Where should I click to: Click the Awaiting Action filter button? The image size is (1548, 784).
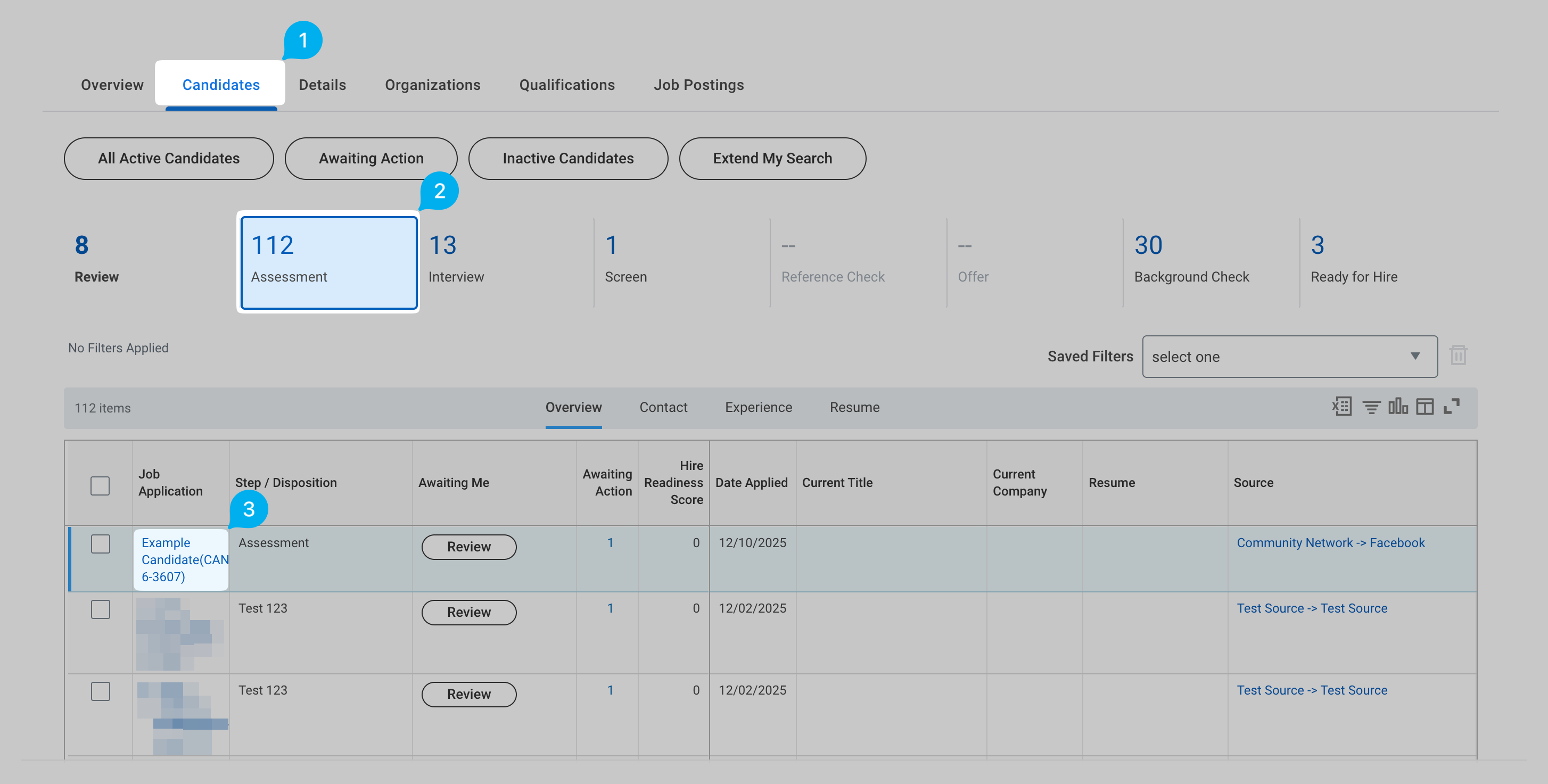pos(371,158)
